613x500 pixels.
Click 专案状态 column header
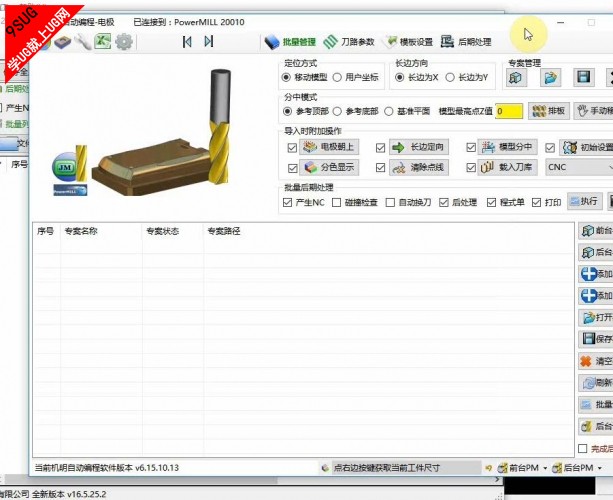[172, 231]
